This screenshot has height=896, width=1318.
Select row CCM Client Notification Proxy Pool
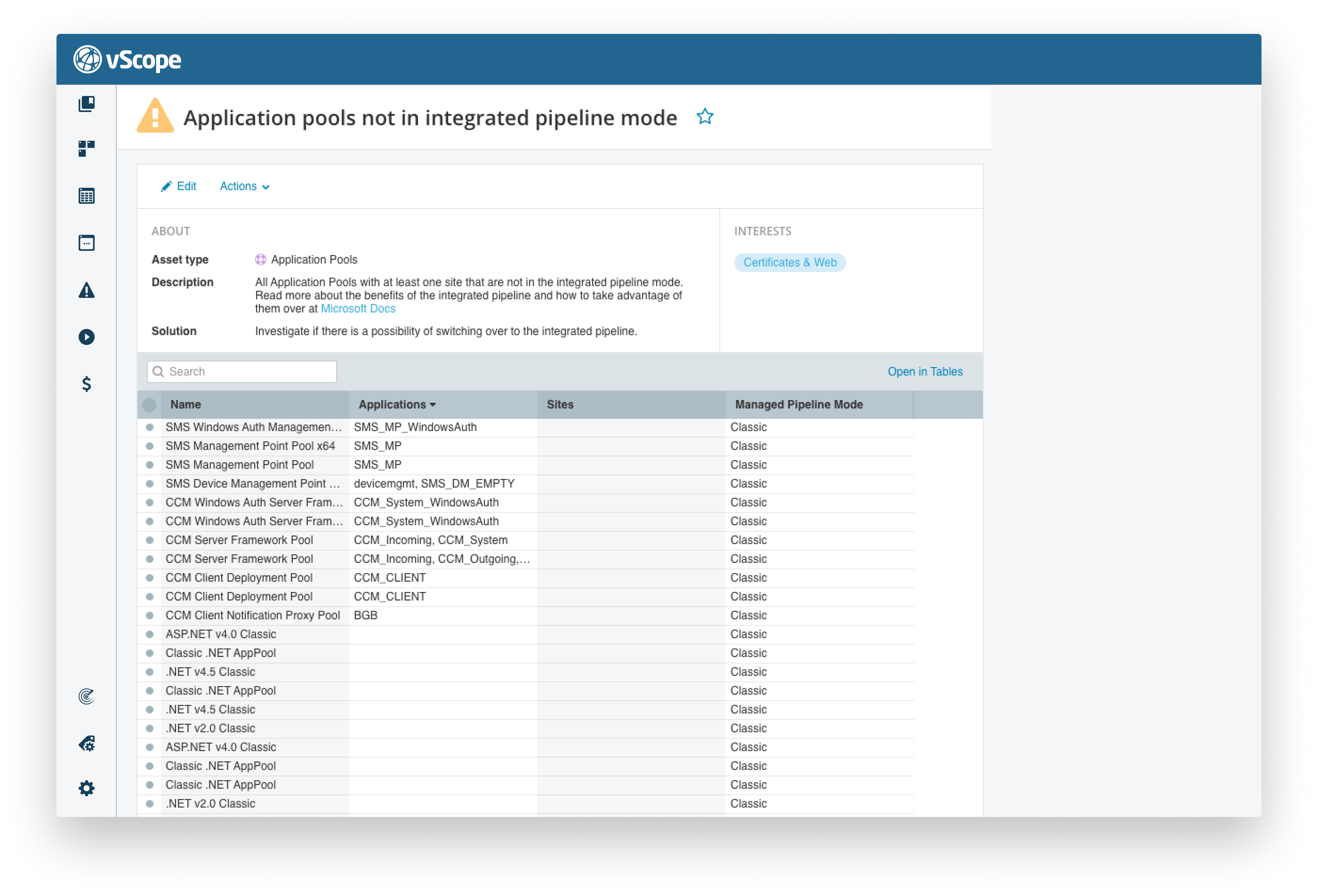(x=149, y=615)
